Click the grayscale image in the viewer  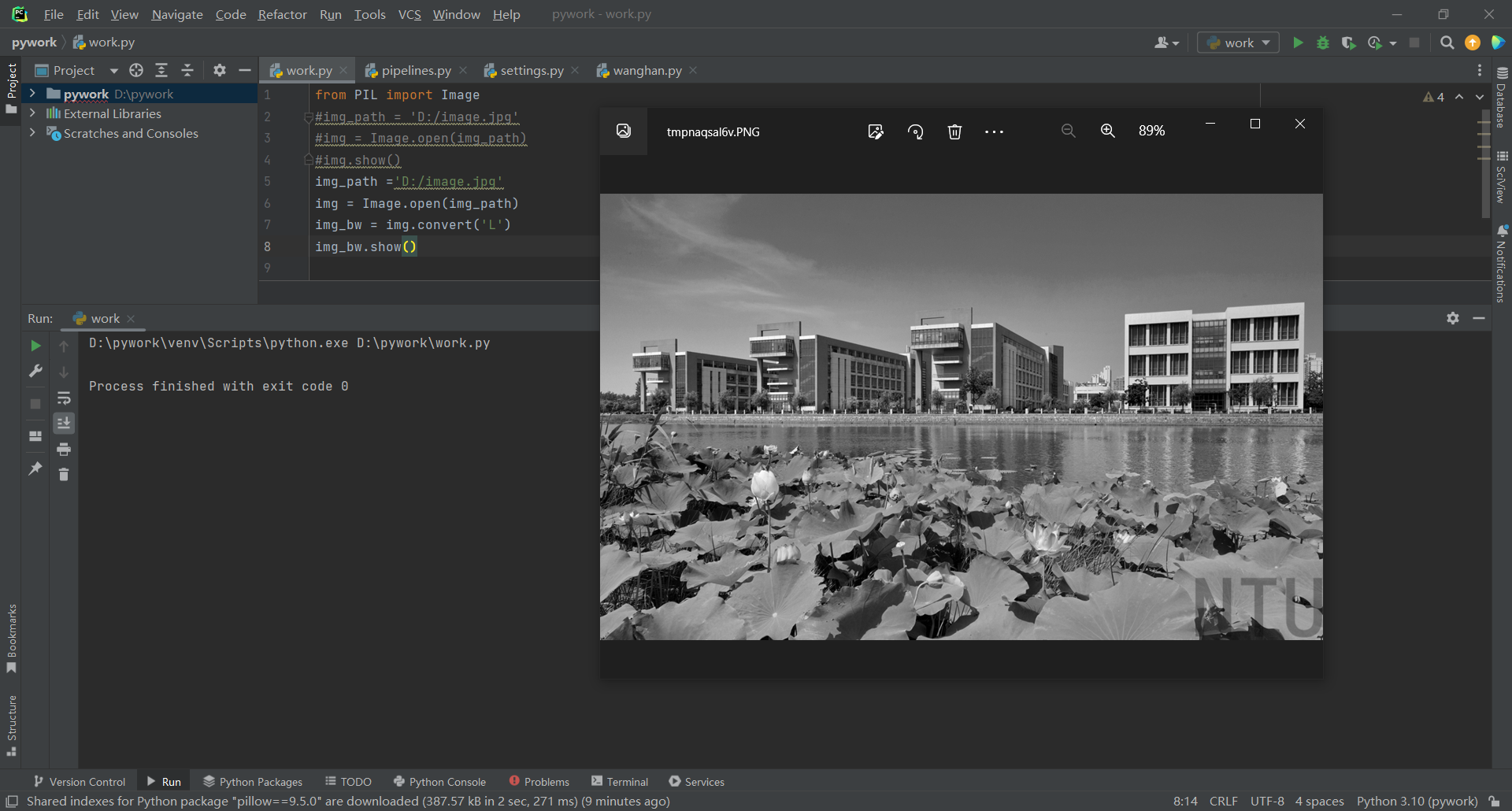click(961, 417)
